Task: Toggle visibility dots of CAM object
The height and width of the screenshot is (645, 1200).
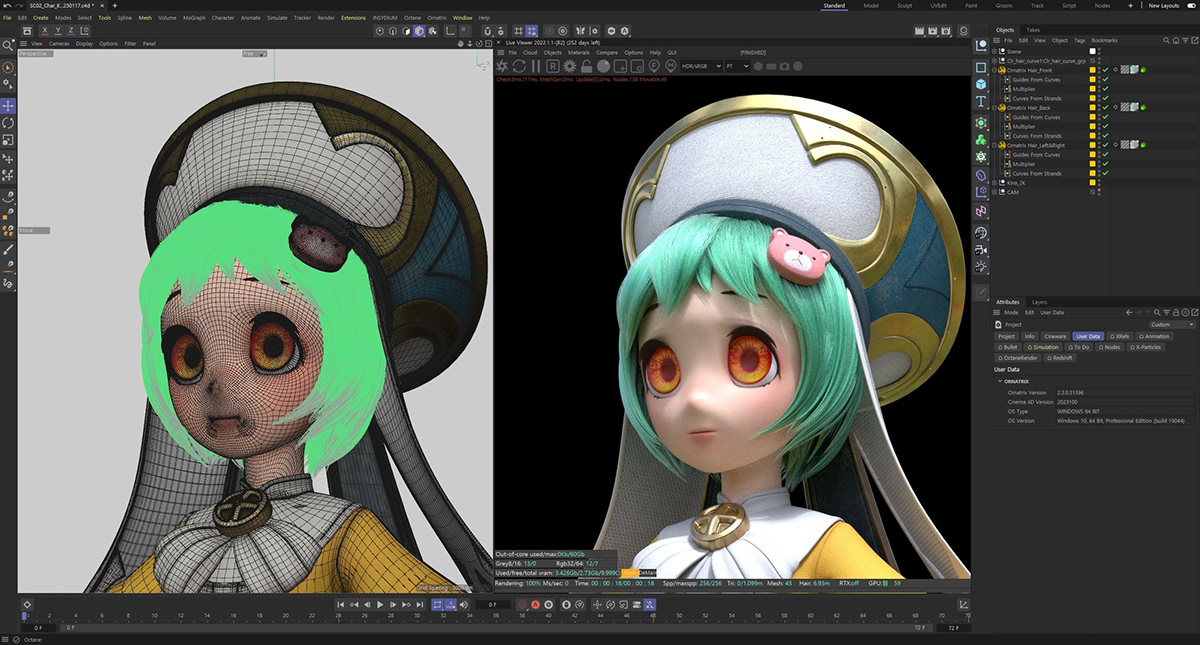Action: point(1099,192)
